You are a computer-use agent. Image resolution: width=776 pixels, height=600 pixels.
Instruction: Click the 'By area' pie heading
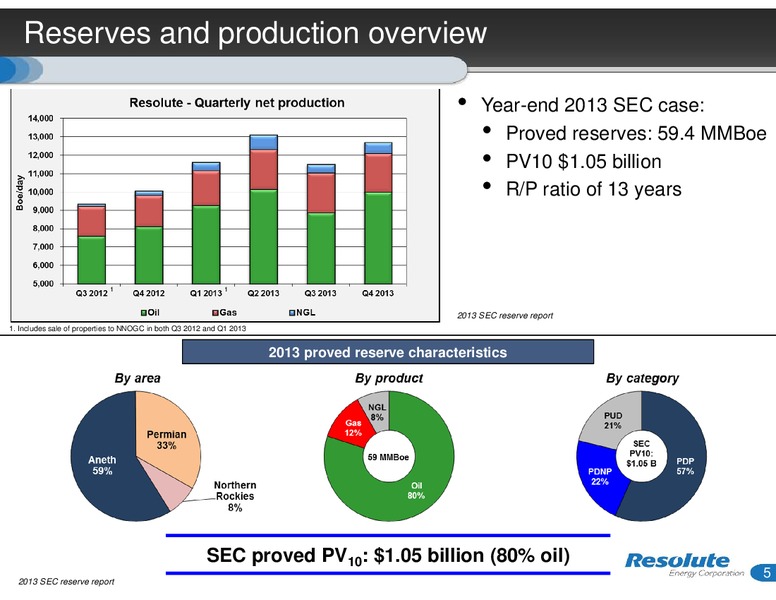[x=137, y=378]
